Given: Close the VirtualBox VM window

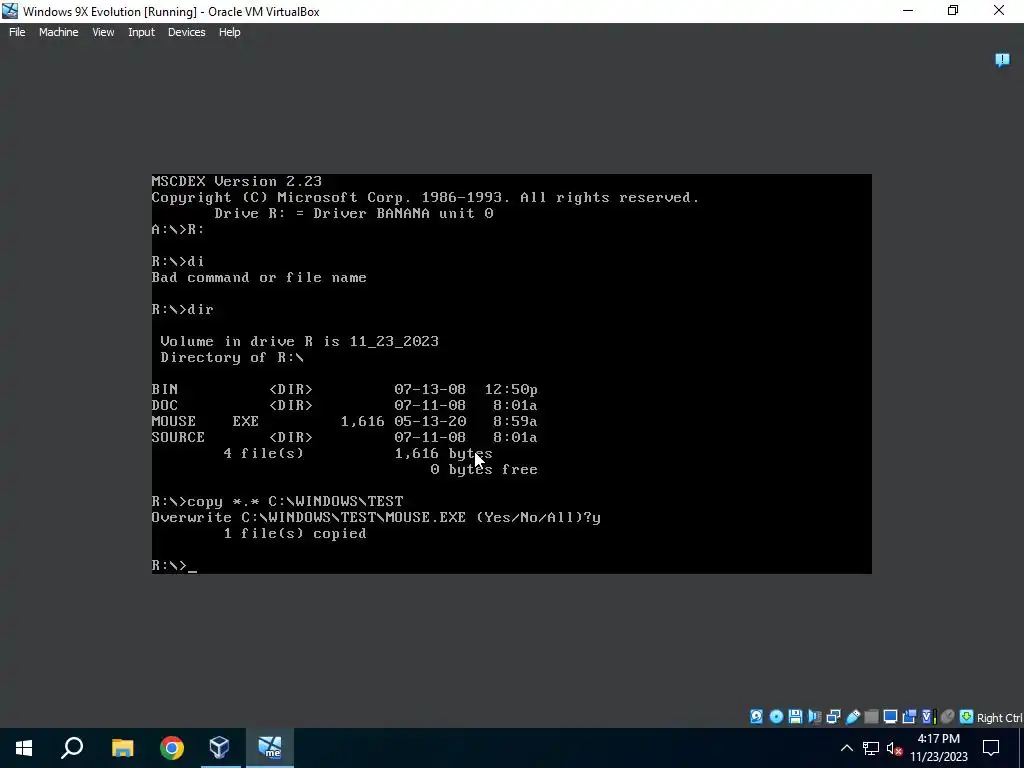Looking at the screenshot, I should [999, 11].
